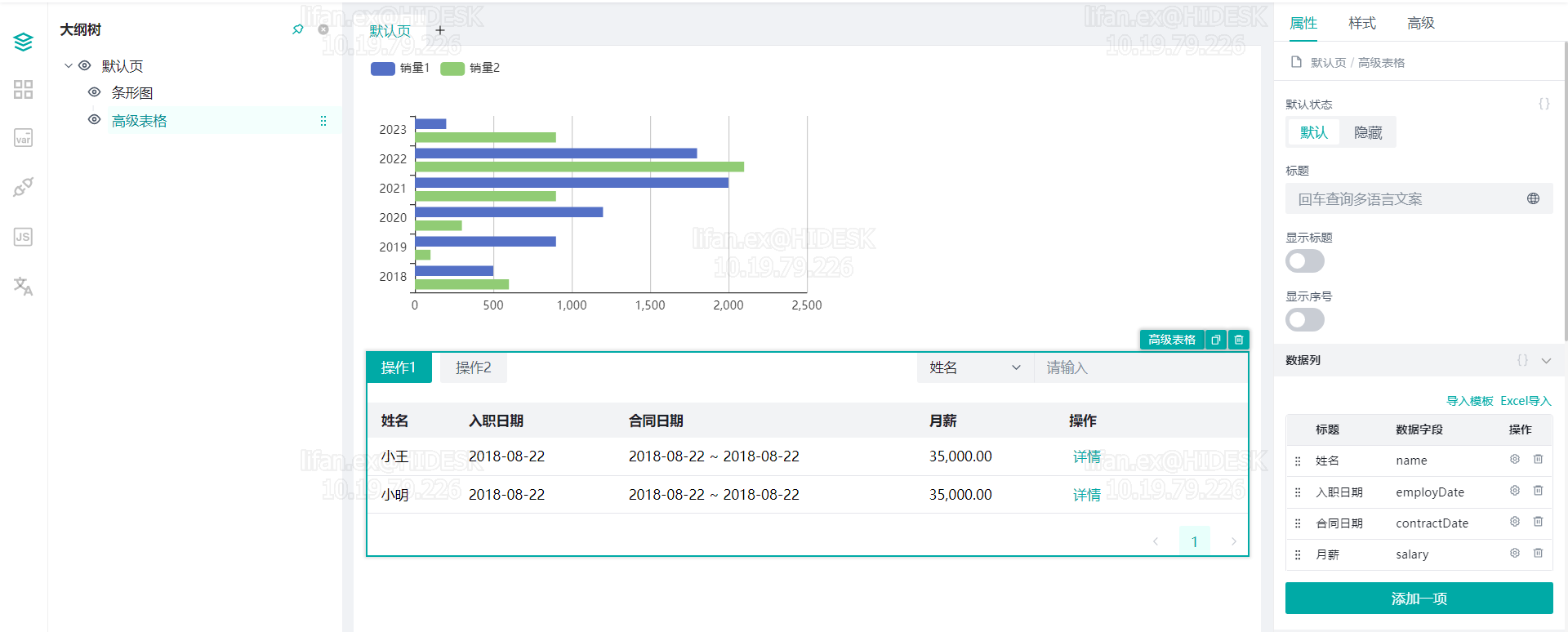Open settings for the 入职日期 column
This screenshot has width=1568, height=632.
coord(1515,491)
